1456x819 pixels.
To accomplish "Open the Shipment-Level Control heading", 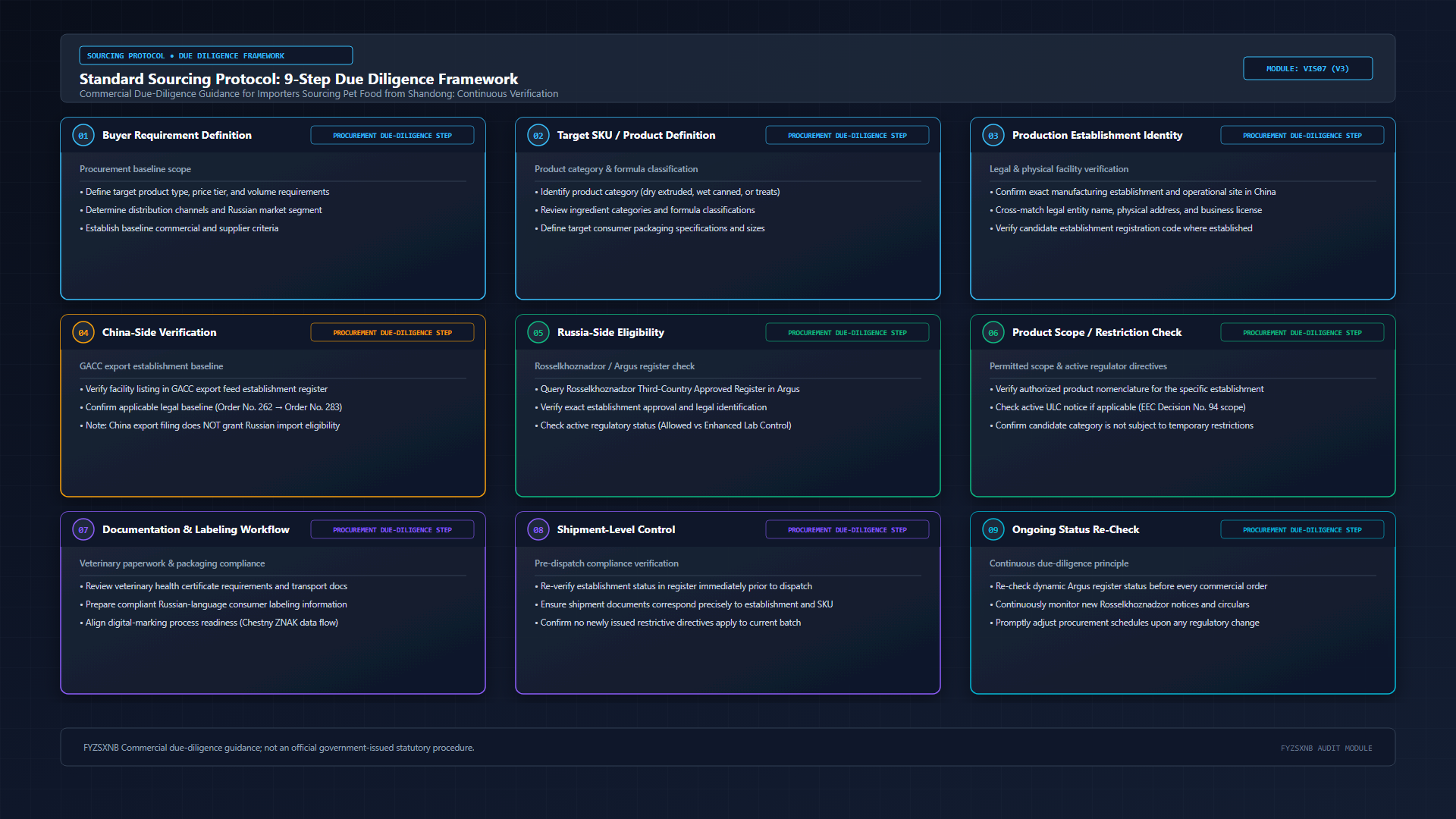I will click(616, 529).
